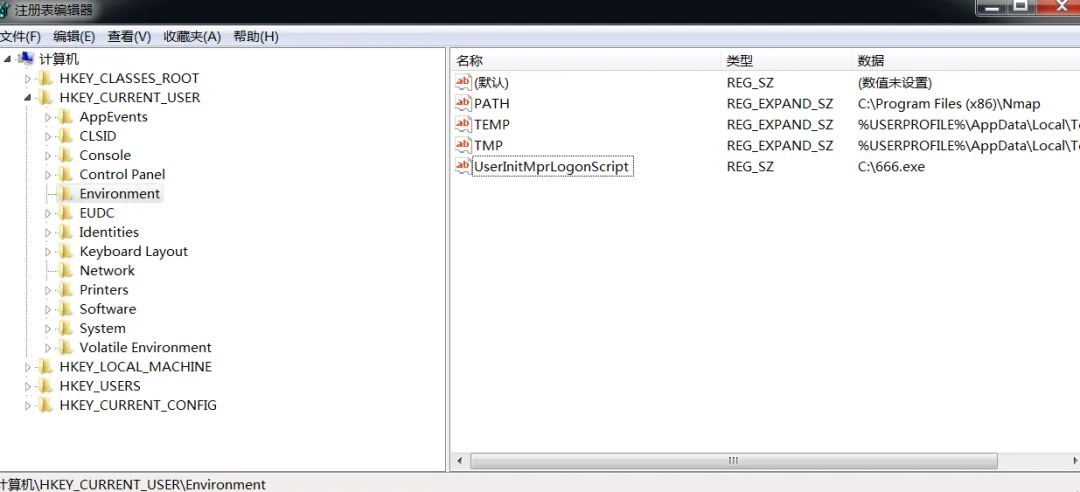Expand Volatile Environment key arrow

pos(48,348)
